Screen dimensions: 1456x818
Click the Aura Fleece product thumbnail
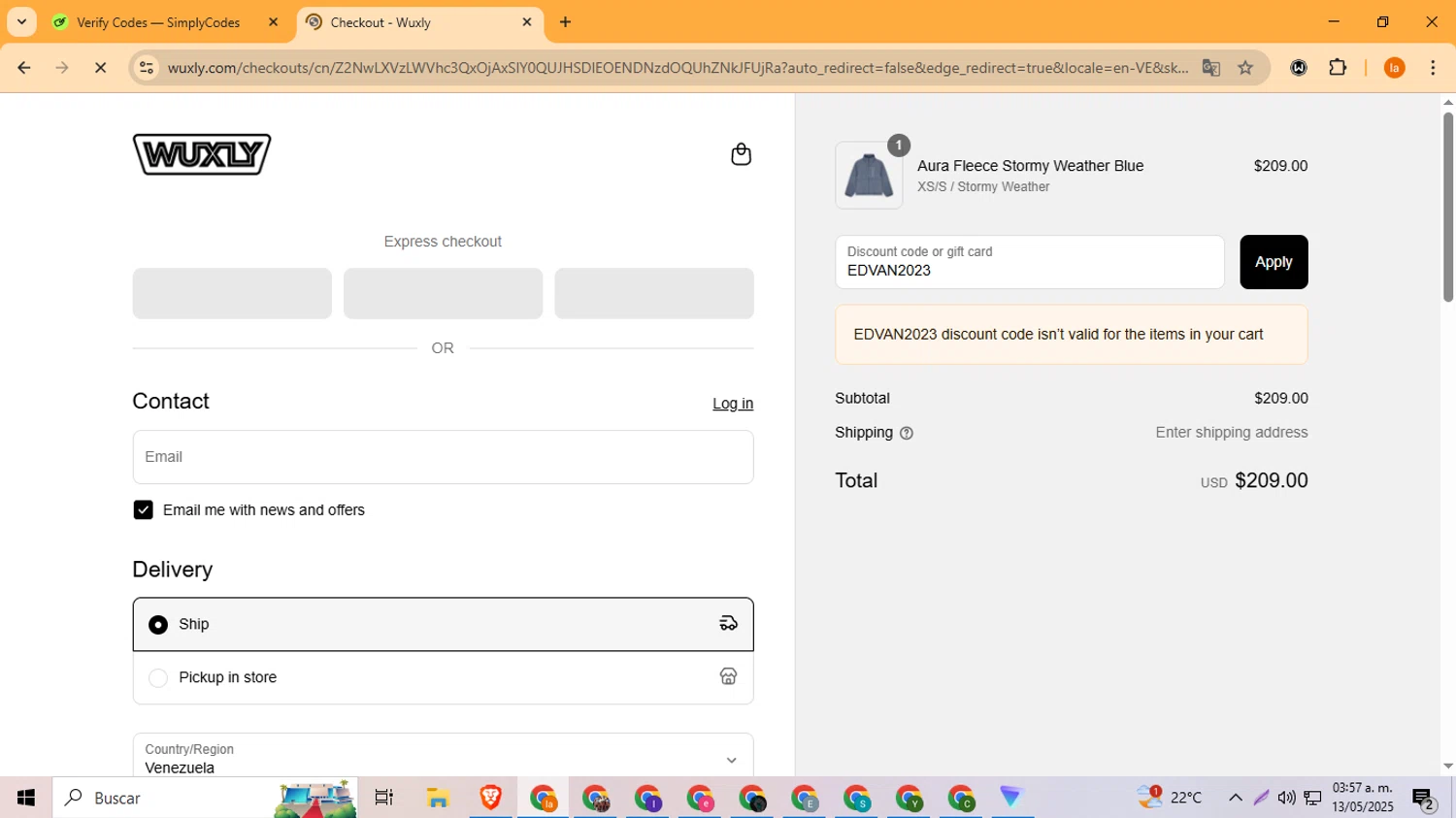(x=869, y=176)
